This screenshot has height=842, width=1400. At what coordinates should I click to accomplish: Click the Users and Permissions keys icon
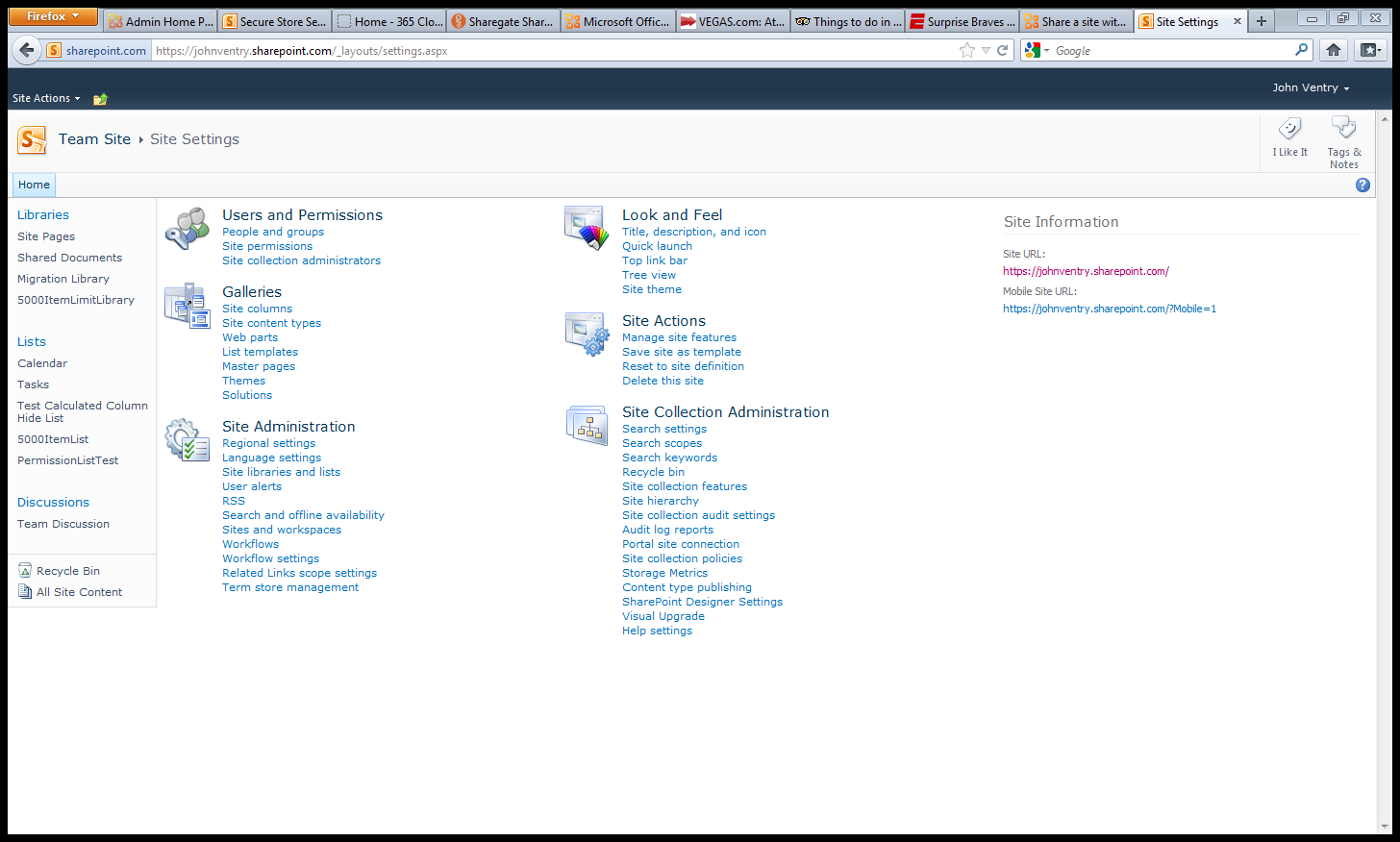(187, 229)
